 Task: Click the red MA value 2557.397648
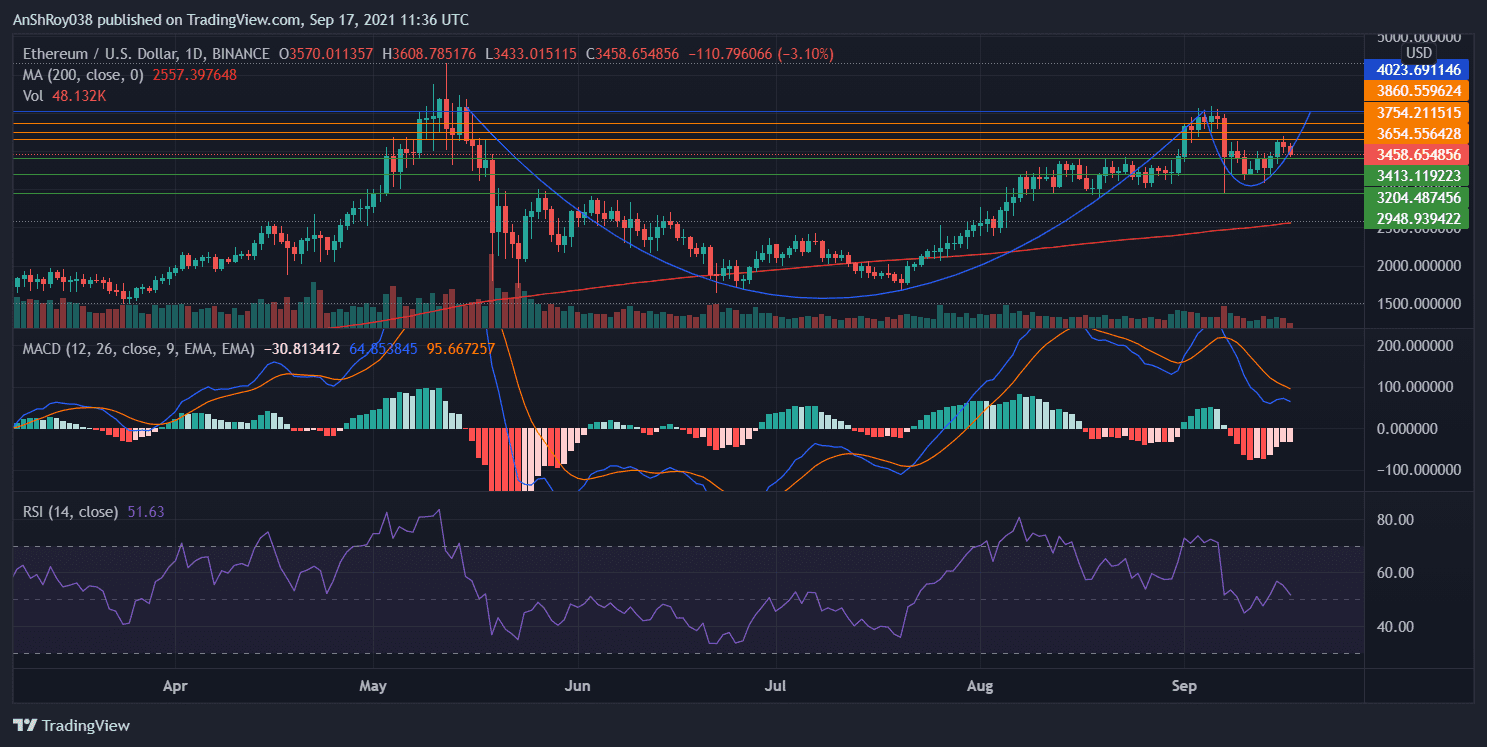click(x=196, y=75)
